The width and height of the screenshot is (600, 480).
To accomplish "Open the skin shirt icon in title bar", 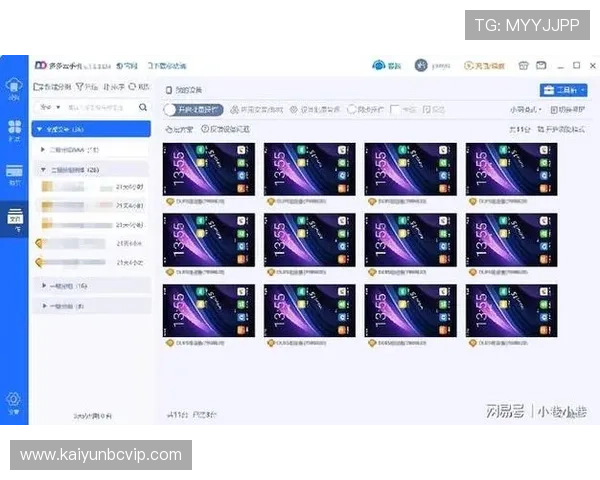I will coord(523,65).
